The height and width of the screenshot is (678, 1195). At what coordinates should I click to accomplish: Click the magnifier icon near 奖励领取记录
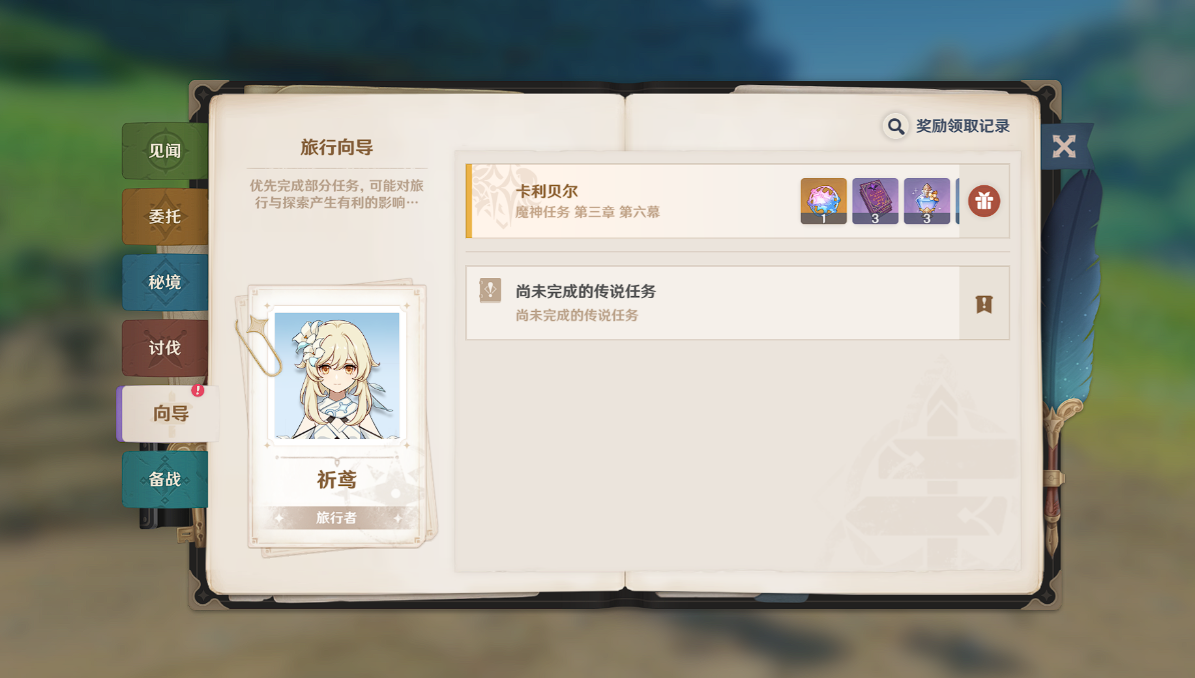(x=895, y=126)
